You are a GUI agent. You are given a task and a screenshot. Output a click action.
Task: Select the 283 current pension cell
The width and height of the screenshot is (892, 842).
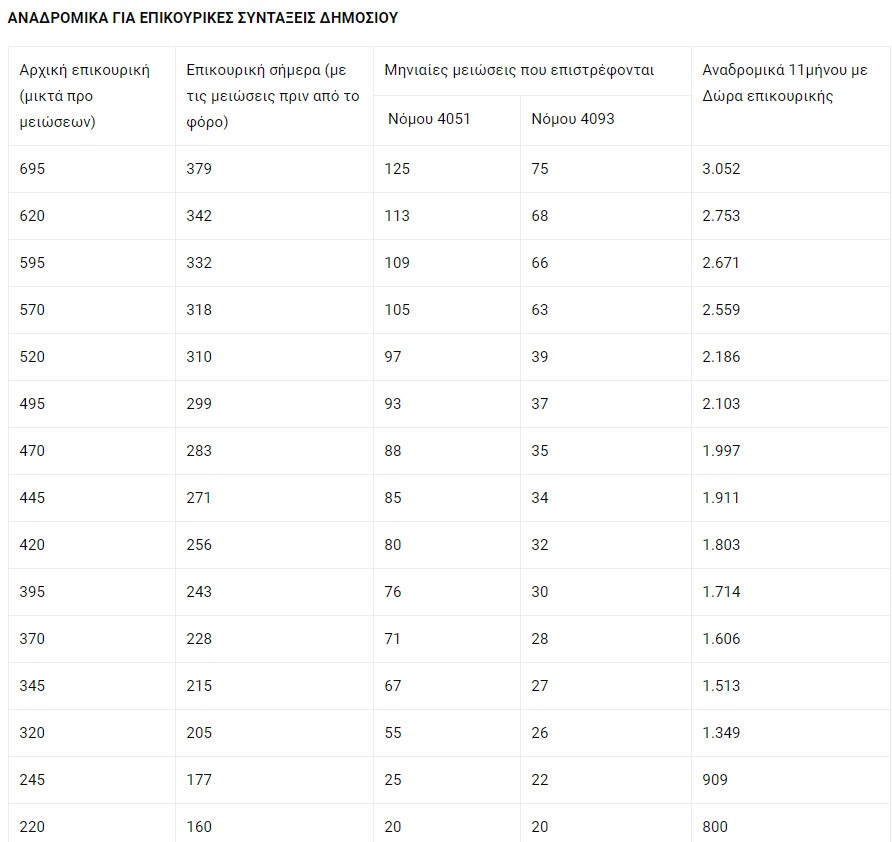(199, 451)
